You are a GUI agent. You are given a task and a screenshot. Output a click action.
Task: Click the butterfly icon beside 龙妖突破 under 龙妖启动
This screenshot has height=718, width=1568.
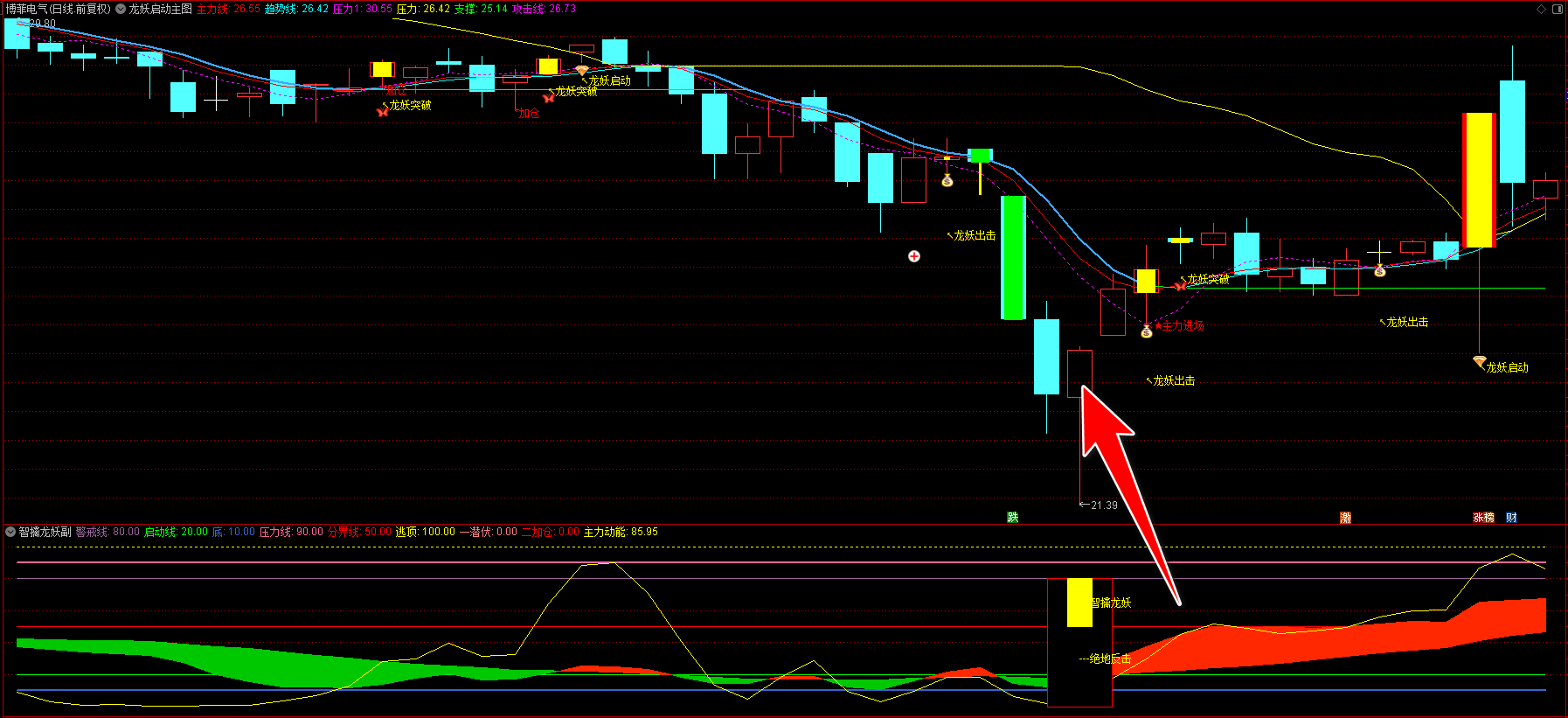[x=549, y=97]
